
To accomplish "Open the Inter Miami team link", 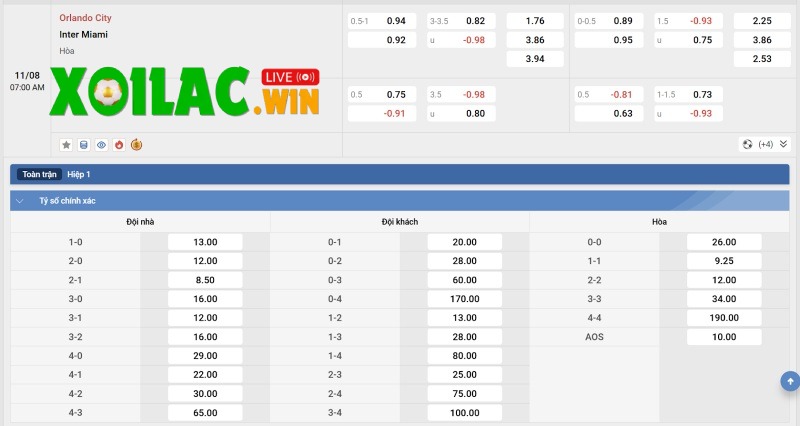I will point(83,34).
